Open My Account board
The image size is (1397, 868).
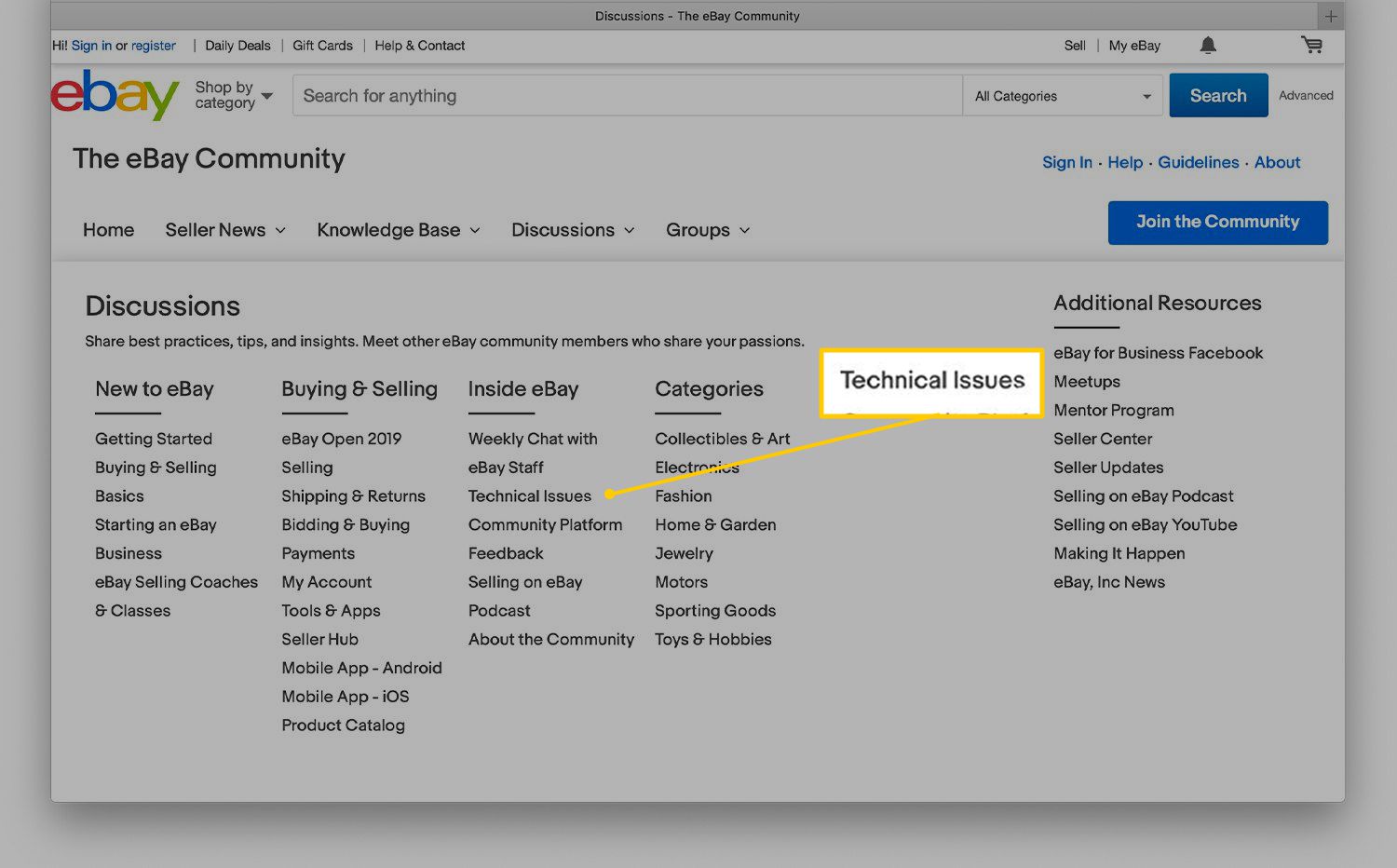click(x=327, y=582)
